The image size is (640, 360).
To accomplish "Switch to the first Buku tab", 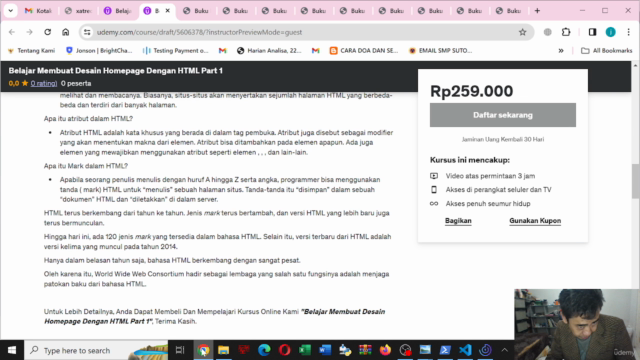I will click(196, 11).
